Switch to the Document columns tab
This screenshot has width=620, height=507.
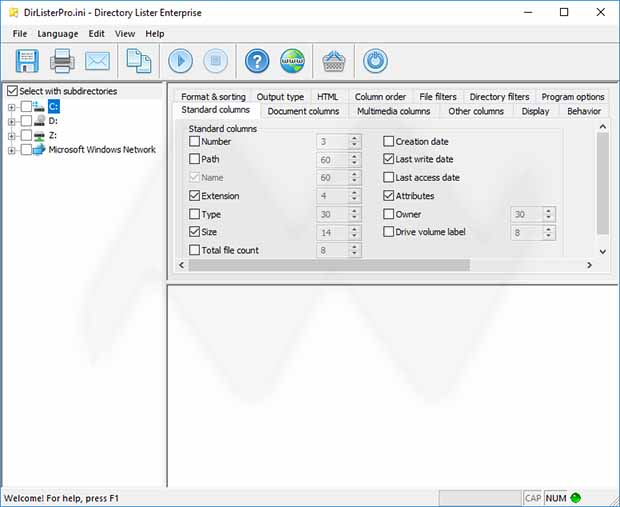point(303,112)
